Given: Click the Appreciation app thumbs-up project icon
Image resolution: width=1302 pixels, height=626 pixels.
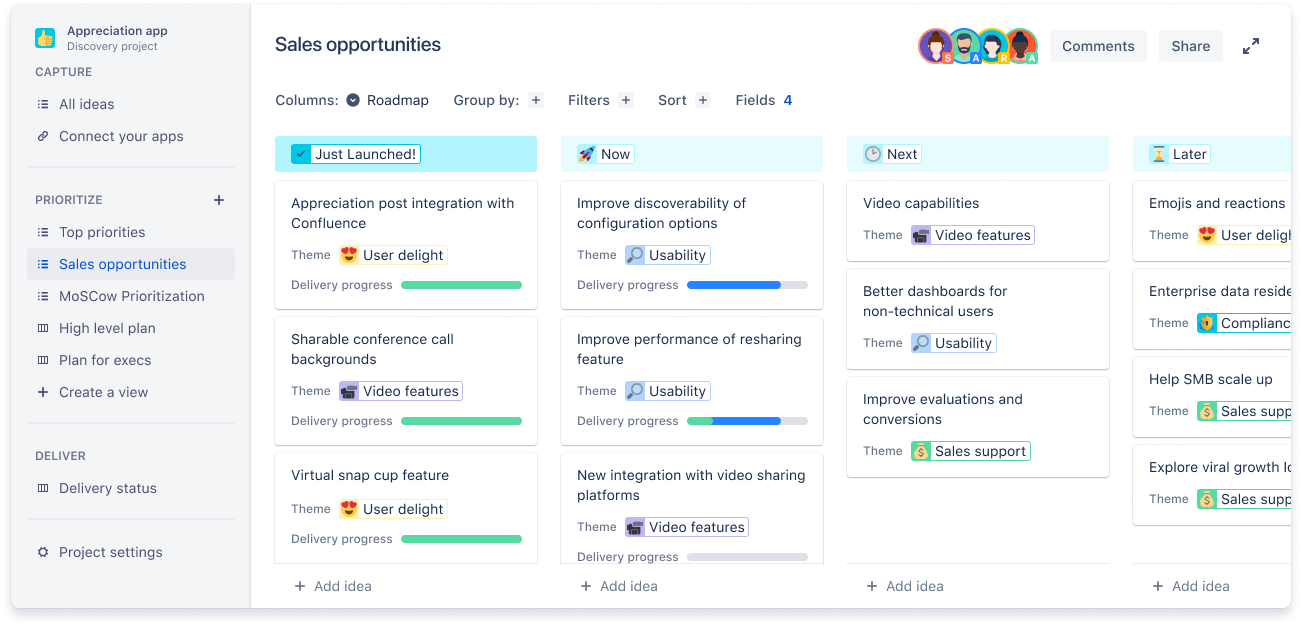Looking at the screenshot, I should (44, 36).
